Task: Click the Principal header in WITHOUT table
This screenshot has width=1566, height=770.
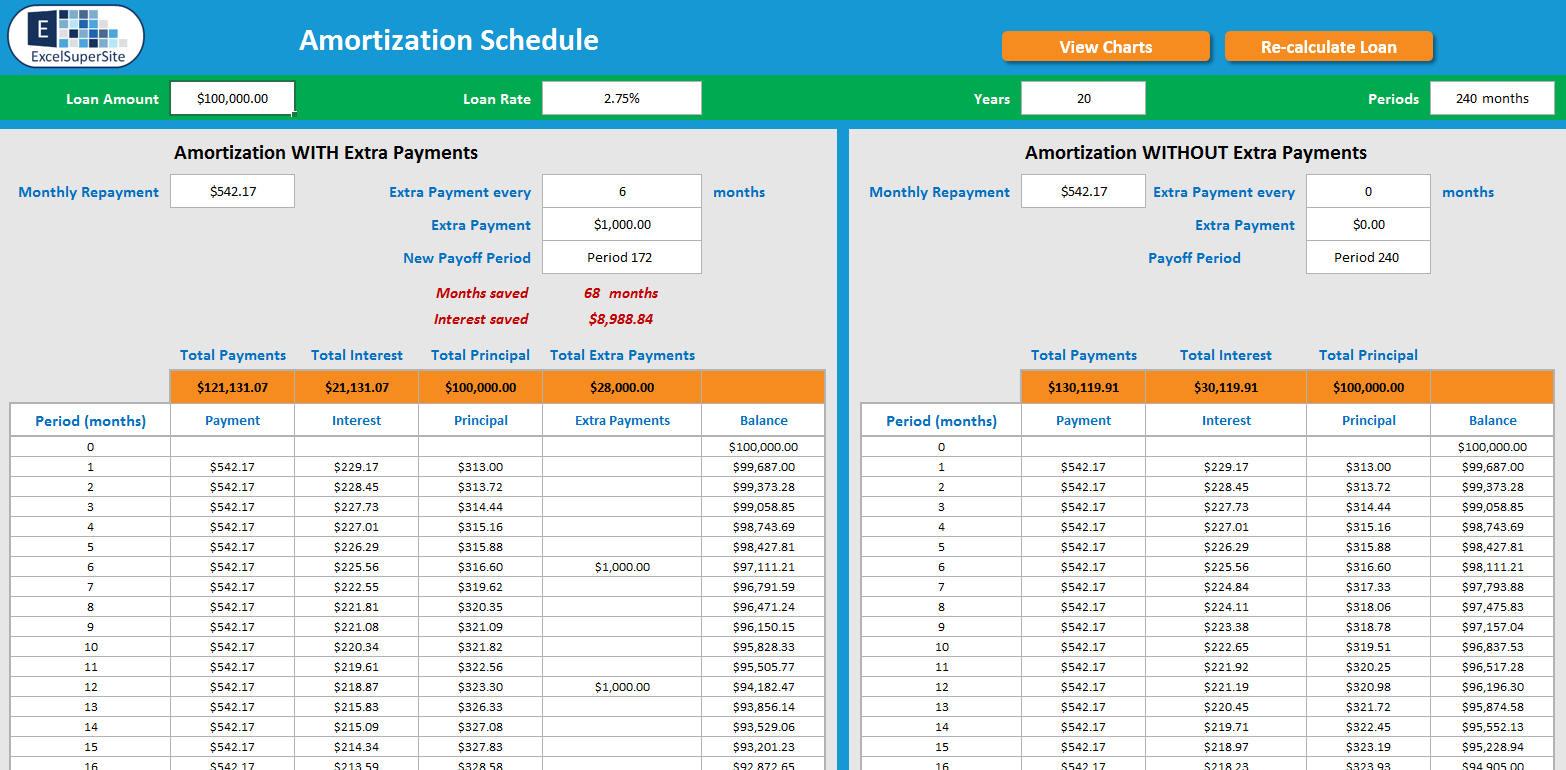Action: pos(1368,420)
